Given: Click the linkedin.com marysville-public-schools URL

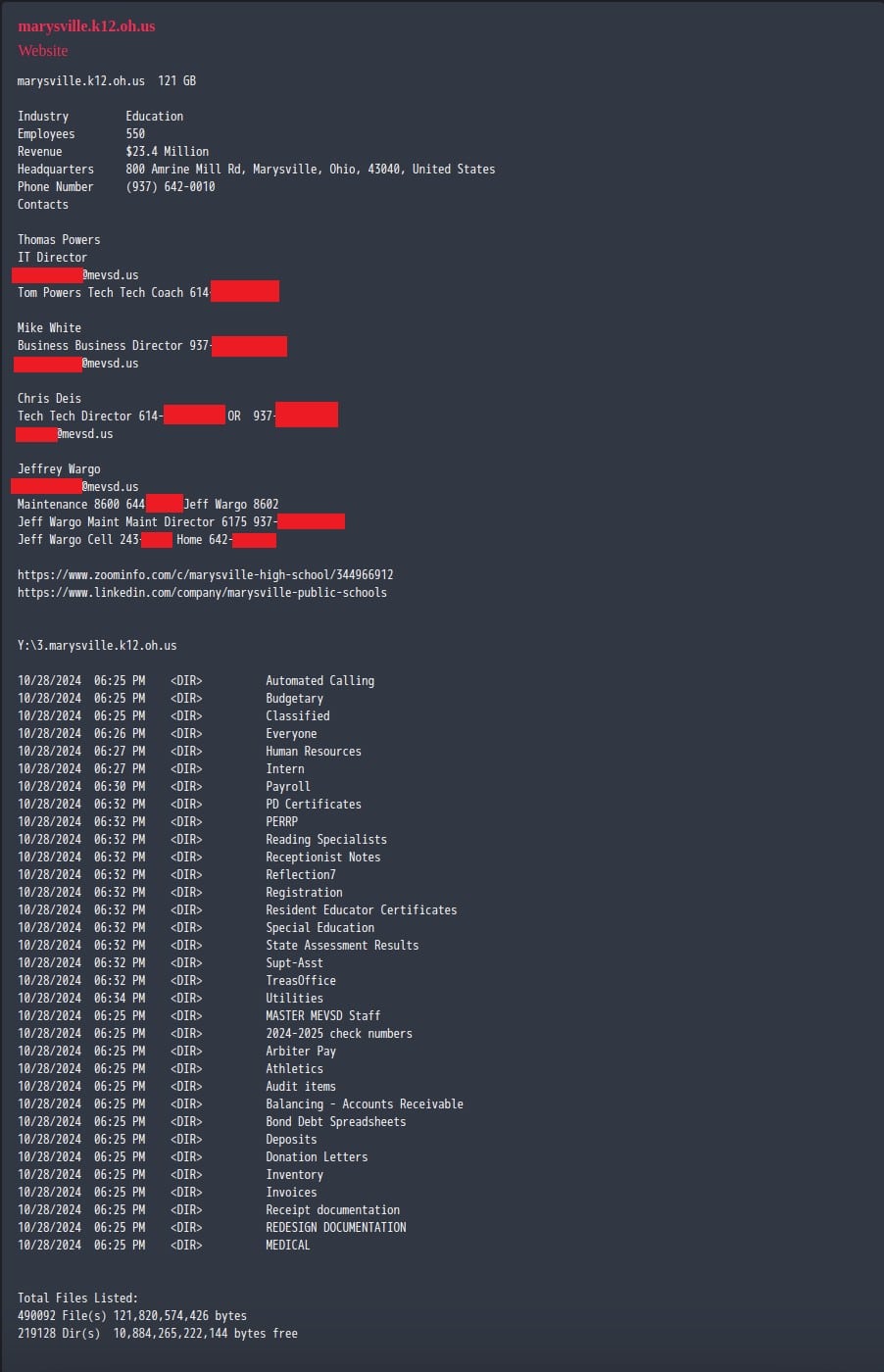Looking at the screenshot, I should [x=202, y=593].
